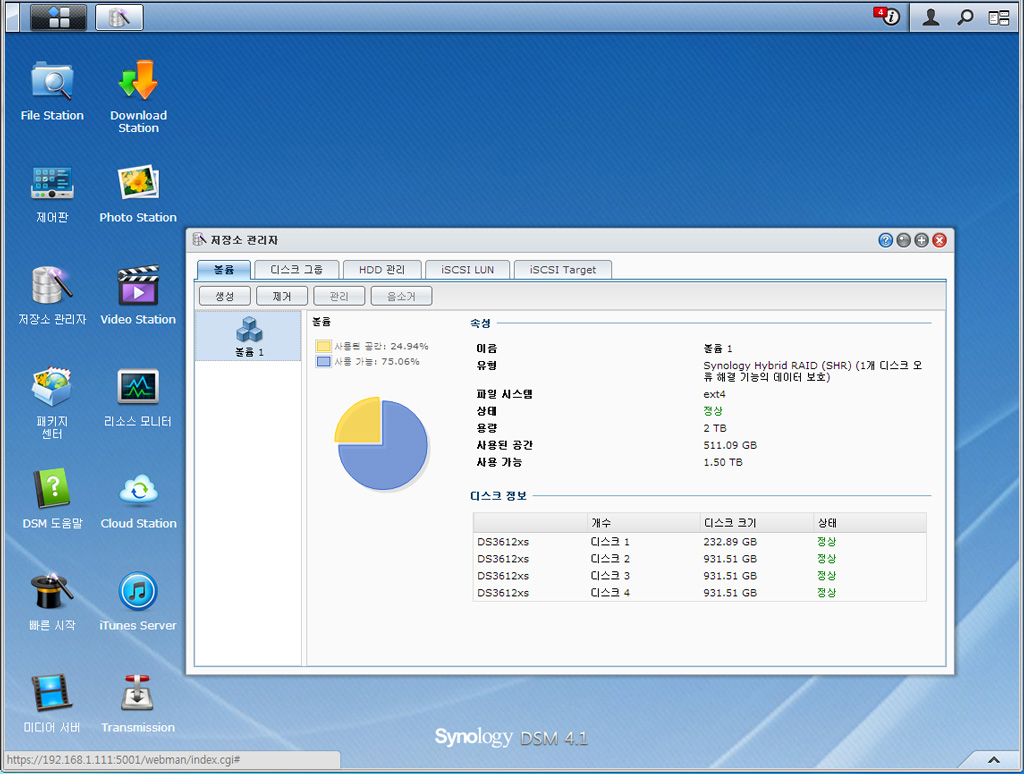
Task: Click the 음소거 mute button
Action: (401, 296)
